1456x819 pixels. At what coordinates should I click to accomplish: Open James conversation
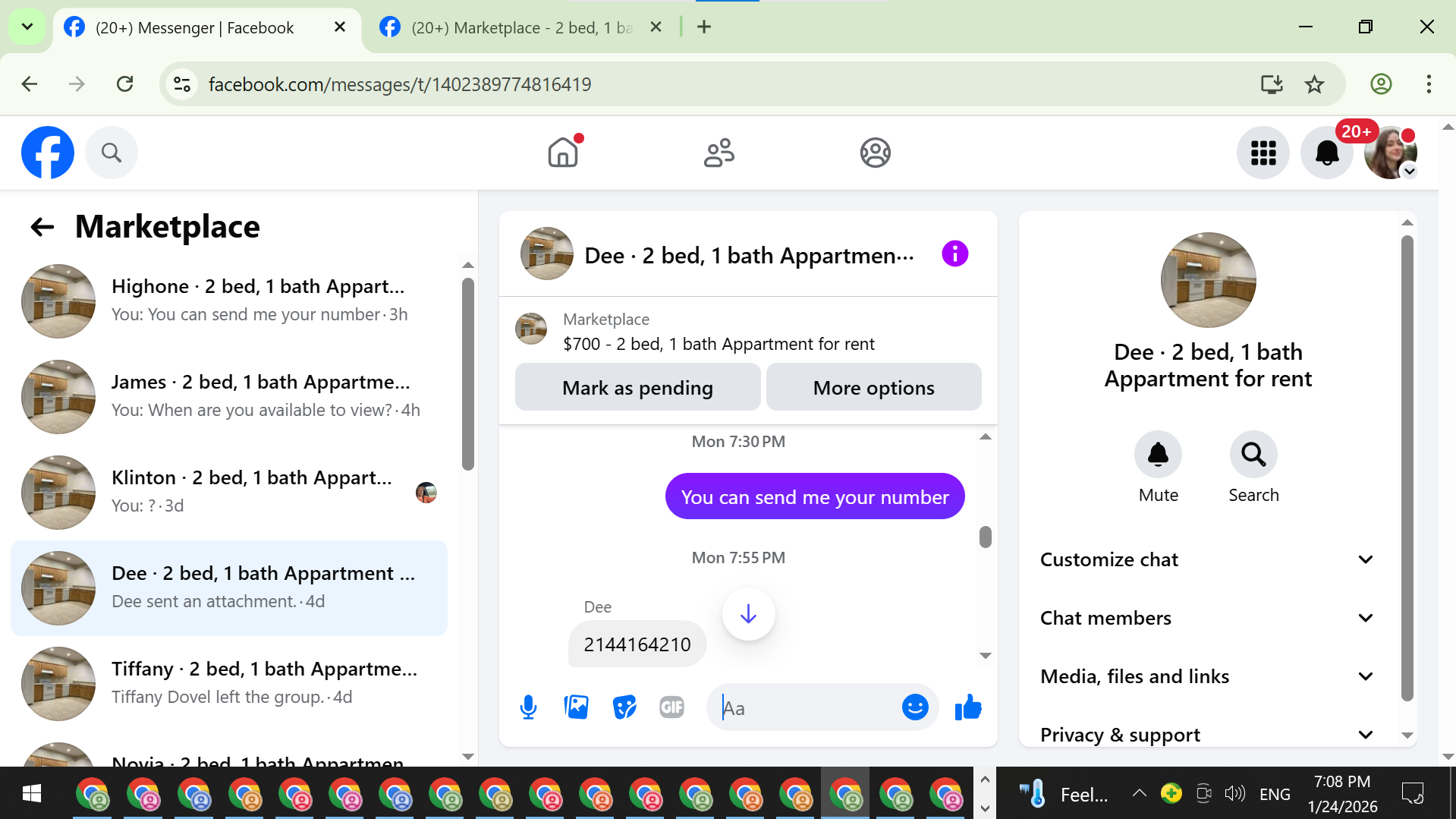pyautogui.click(x=229, y=396)
